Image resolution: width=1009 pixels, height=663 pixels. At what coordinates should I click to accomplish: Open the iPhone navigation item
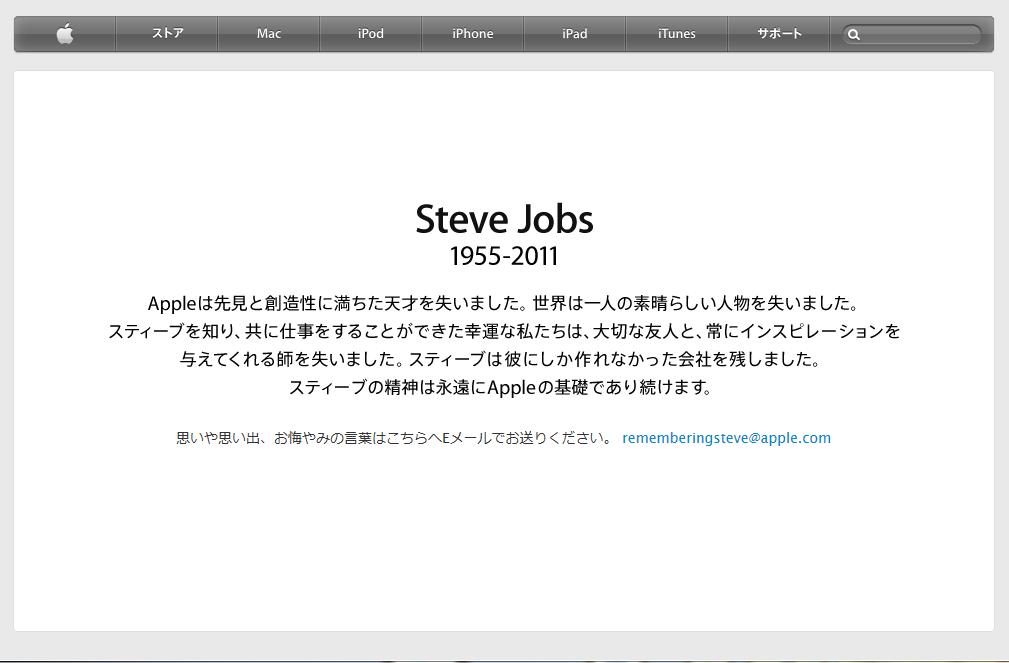pyautogui.click(x=473, y=33)
